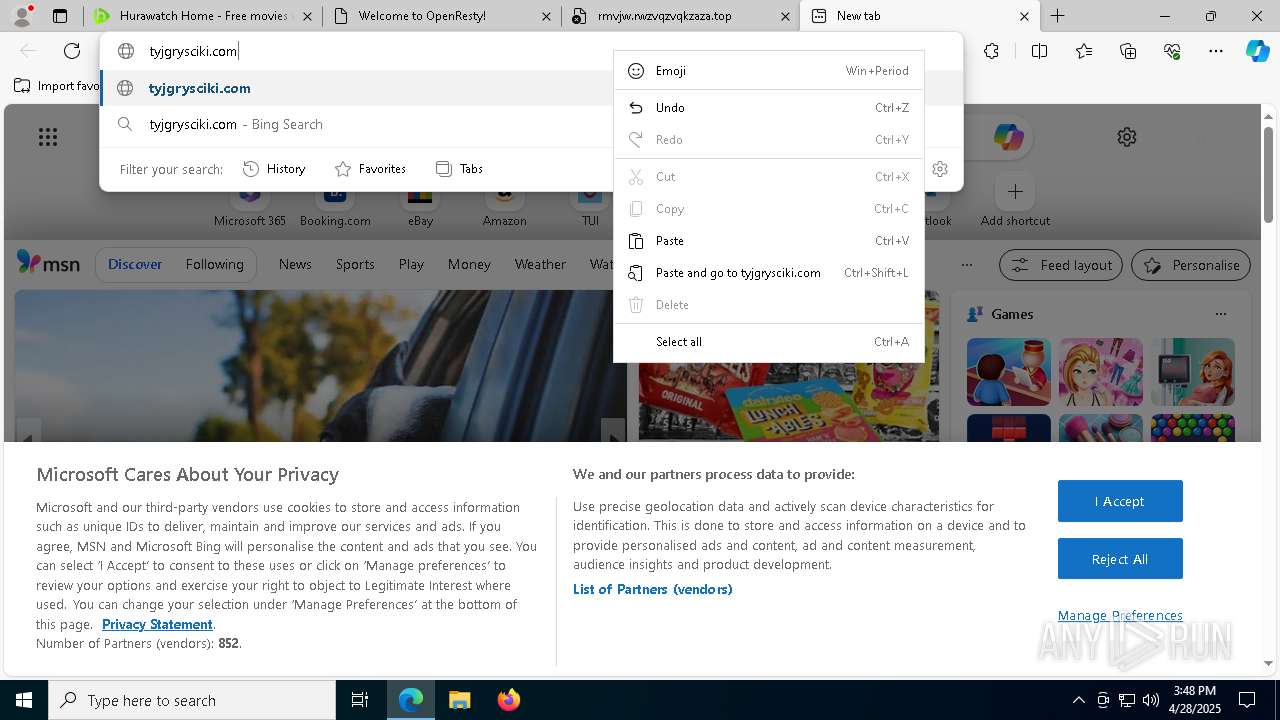Select the Discover feed tab
Image resolution: width=1280 pixels, height=720 pixels.
point(135,264)
